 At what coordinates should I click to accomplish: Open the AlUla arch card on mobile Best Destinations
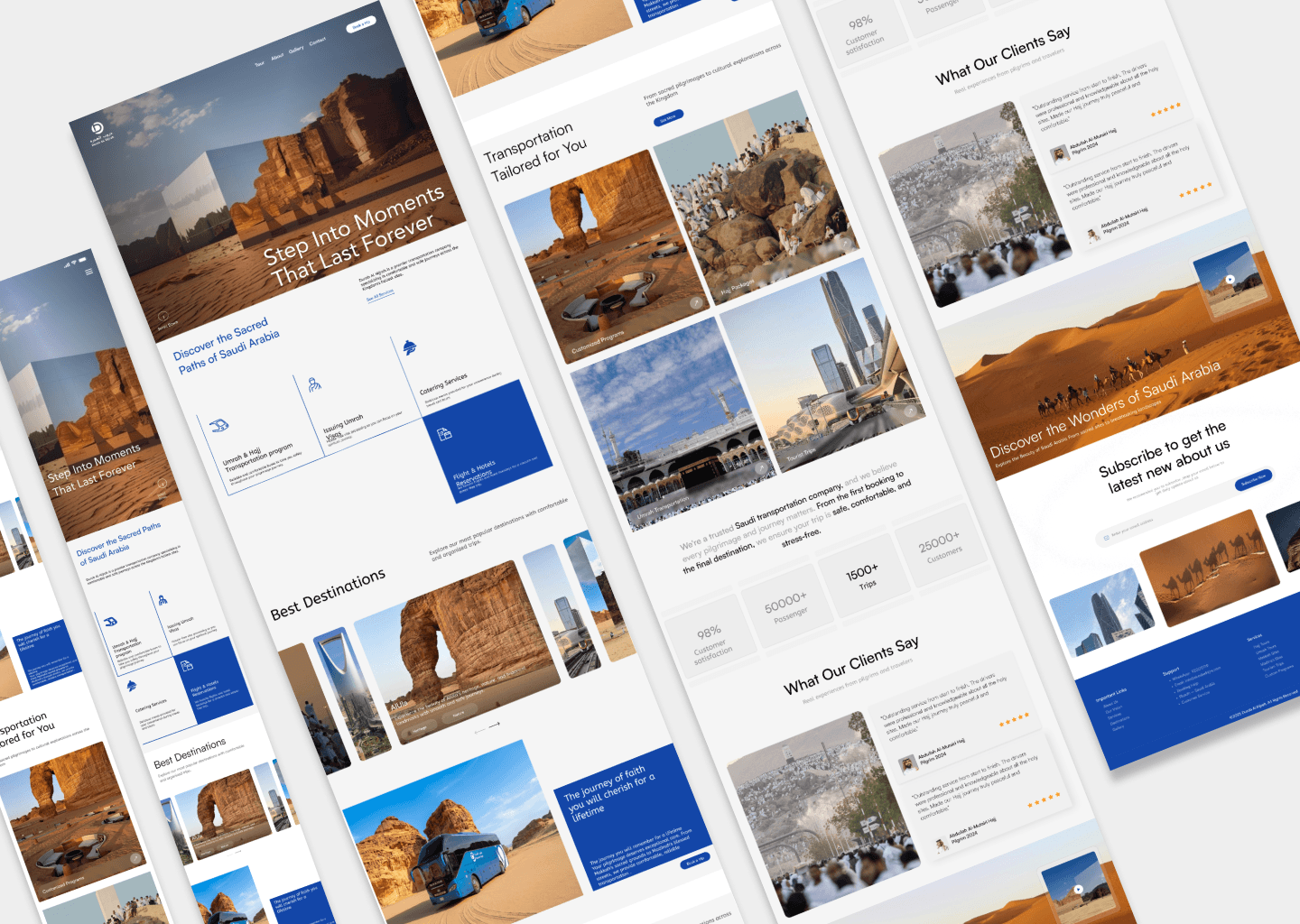point(222,815)
